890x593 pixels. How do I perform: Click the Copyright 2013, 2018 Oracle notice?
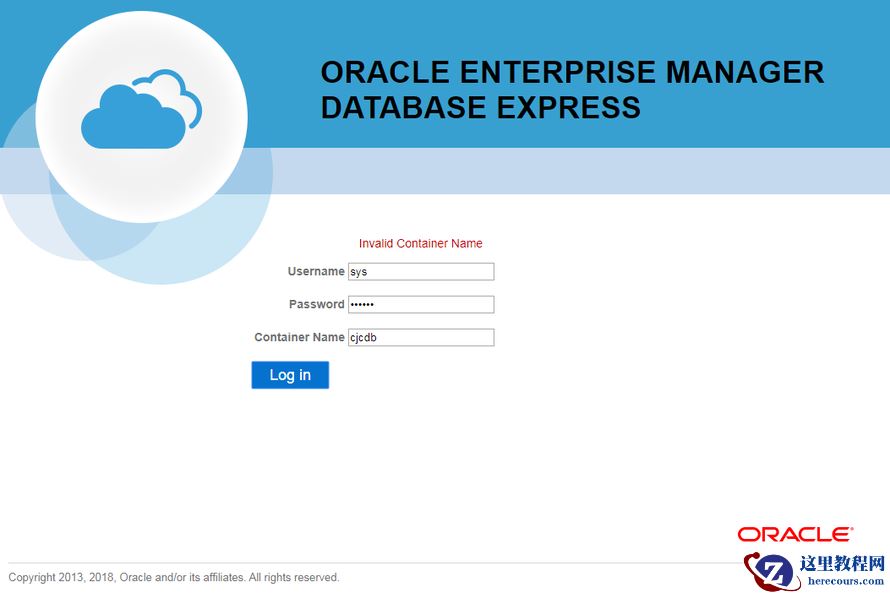click(x=174, y=577)
